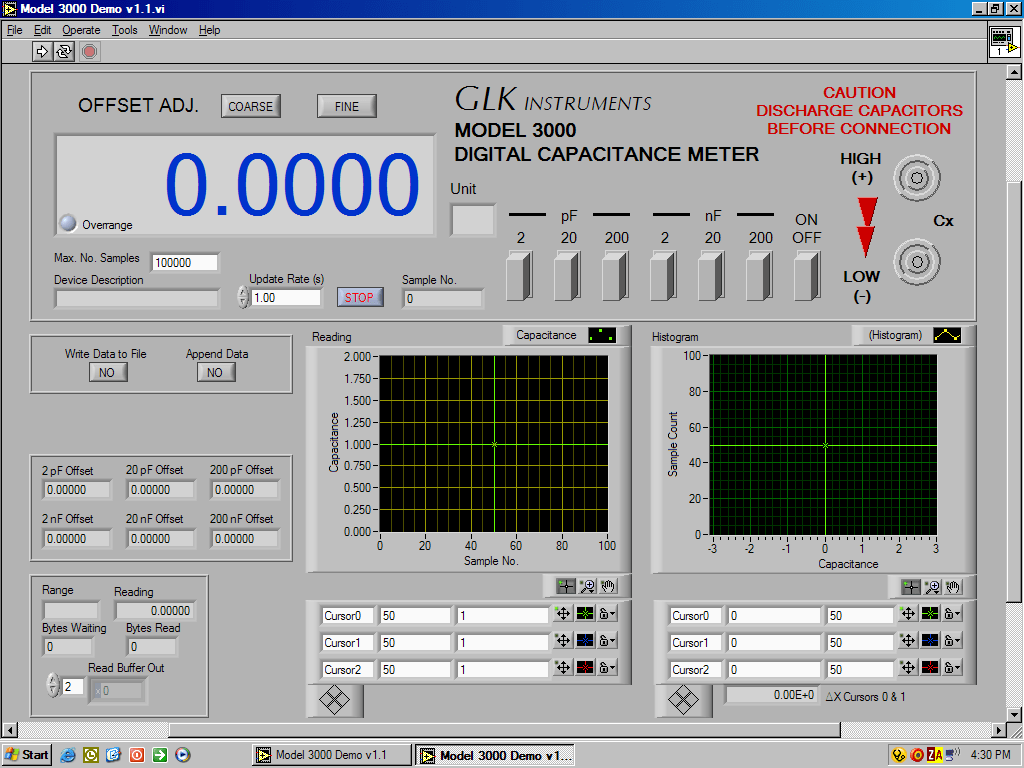Open Reading Cursor1 lock dropdown

[607, 641]
